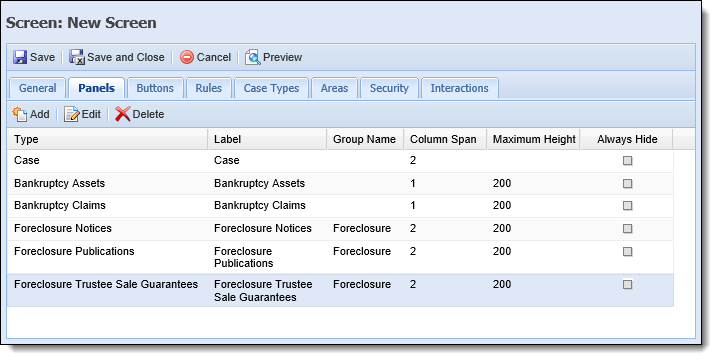Viewport: 717px width, 360px height.
Task: Click the Save and Close icon
Action: [77, 57]
